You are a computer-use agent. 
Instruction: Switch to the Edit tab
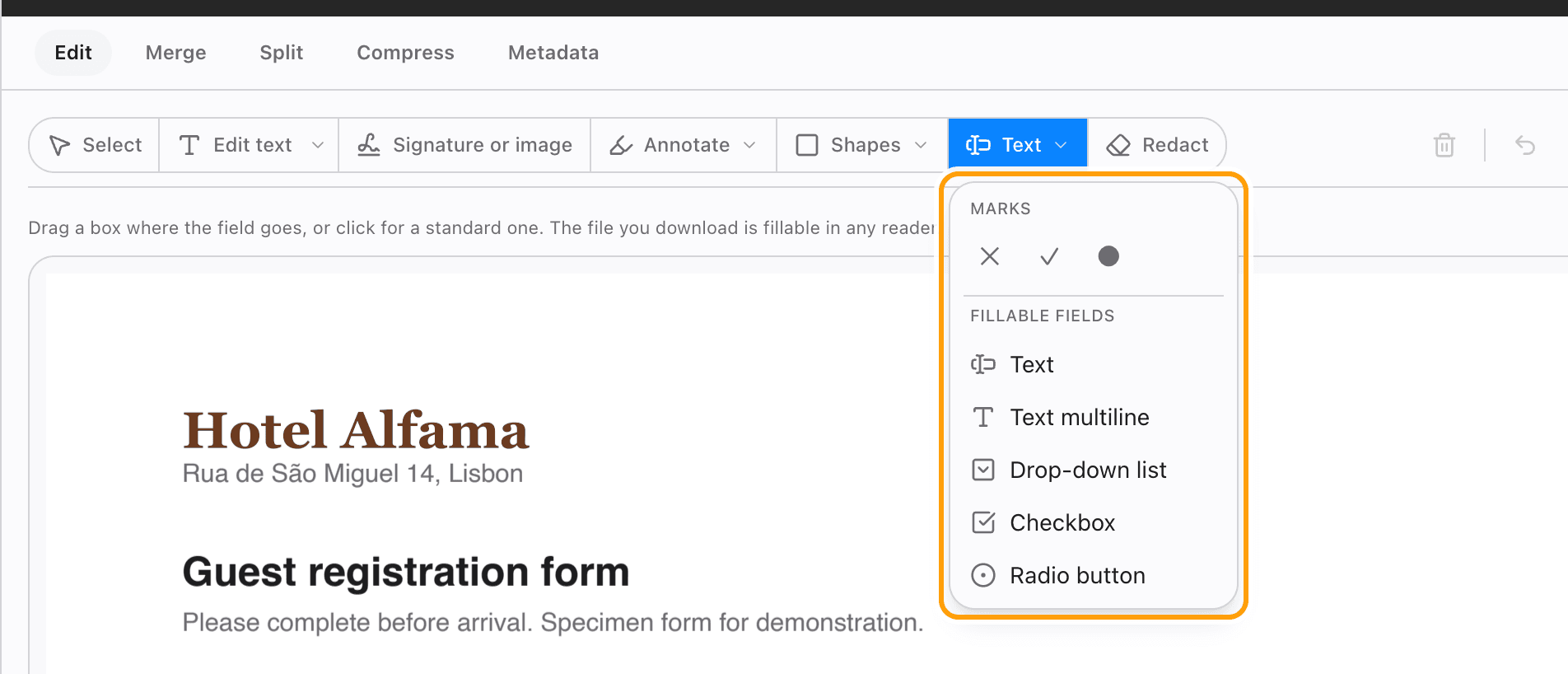click(x=72, y=53)
